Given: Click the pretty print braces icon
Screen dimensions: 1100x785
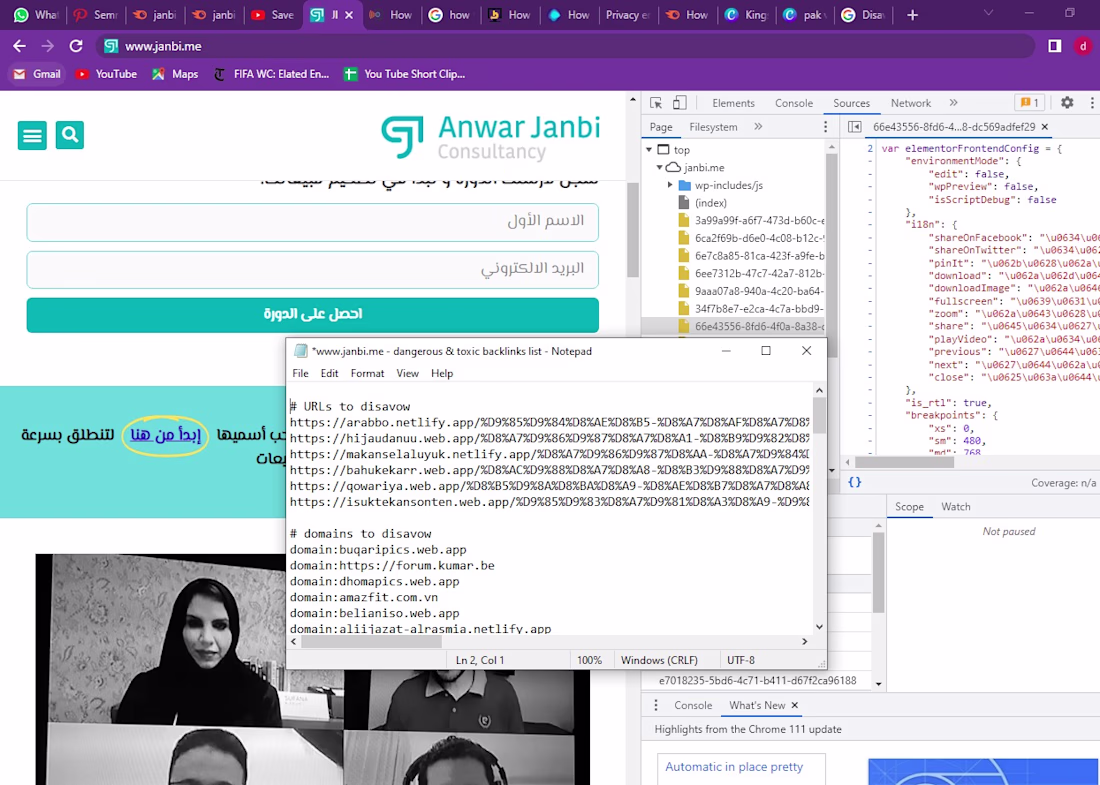Looking at the screenshot, I should [x=854, y=482].
